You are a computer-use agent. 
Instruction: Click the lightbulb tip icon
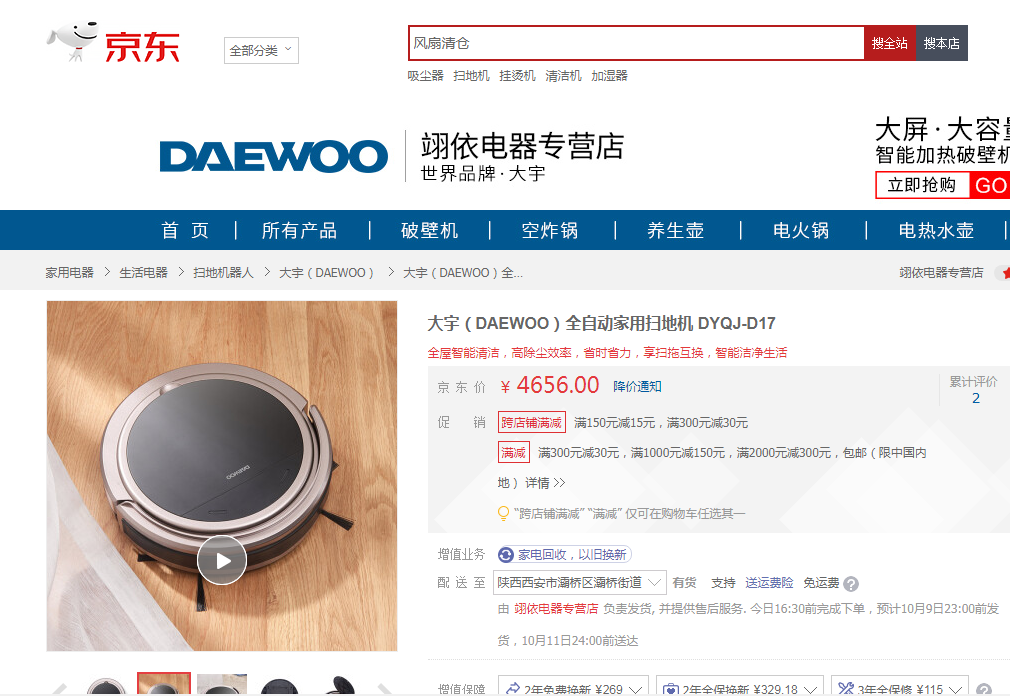504,513
